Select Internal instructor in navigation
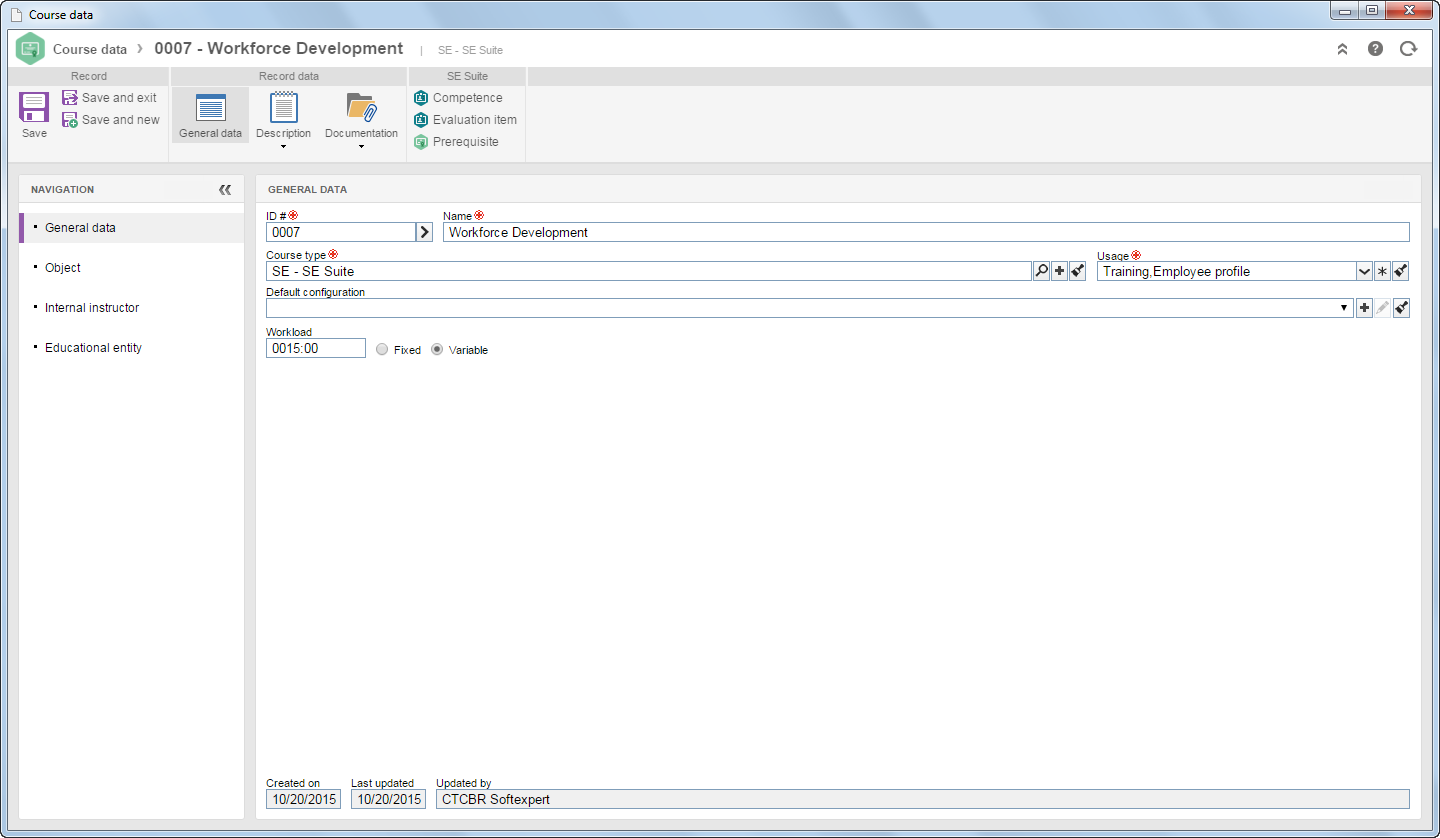 pyautogui.click(x=132, y=308)
